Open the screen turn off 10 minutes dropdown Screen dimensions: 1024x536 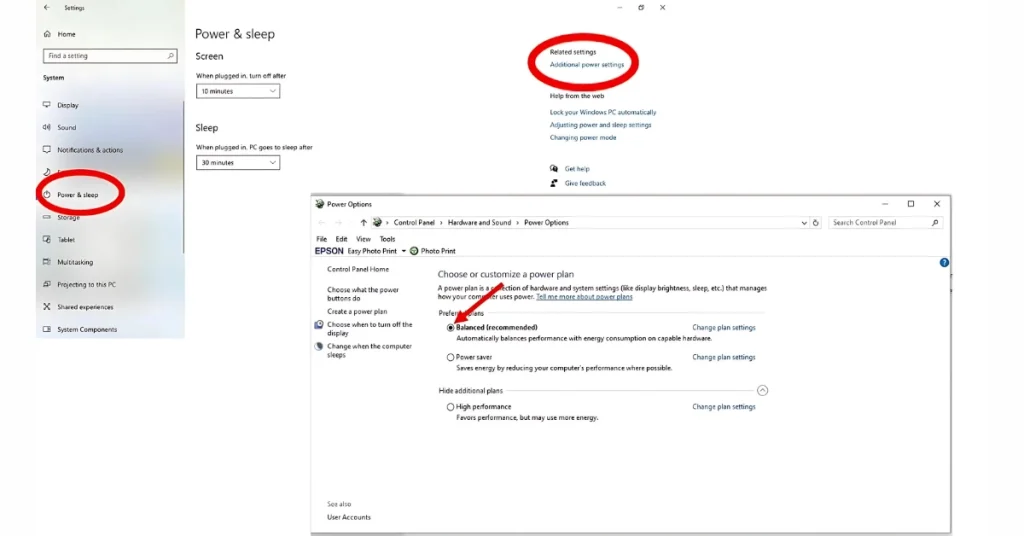(238, 91)
